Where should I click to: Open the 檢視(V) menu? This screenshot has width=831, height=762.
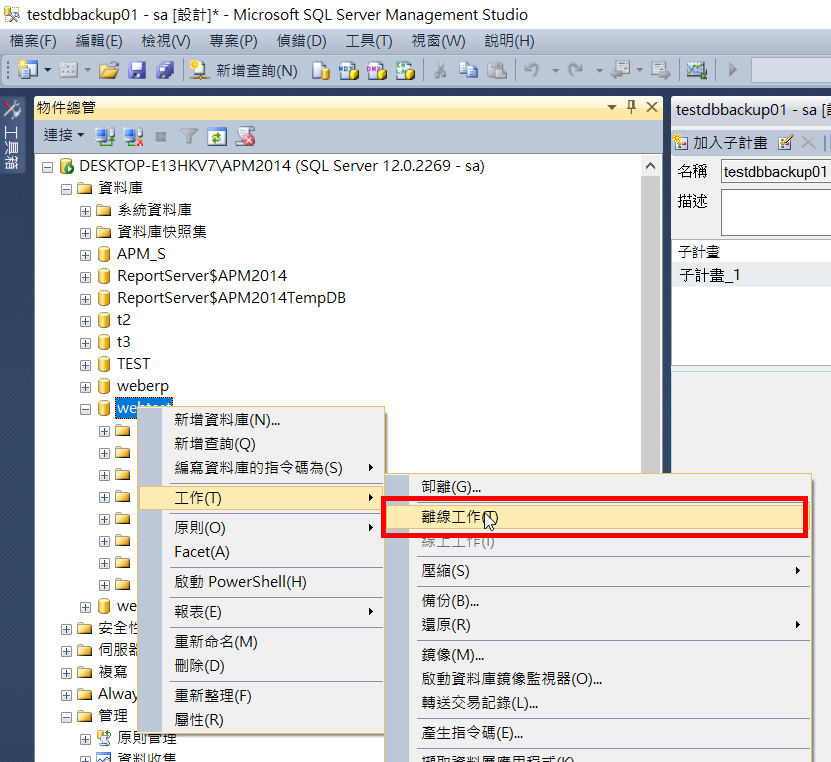pyautogui.click(x=166, y=41)
